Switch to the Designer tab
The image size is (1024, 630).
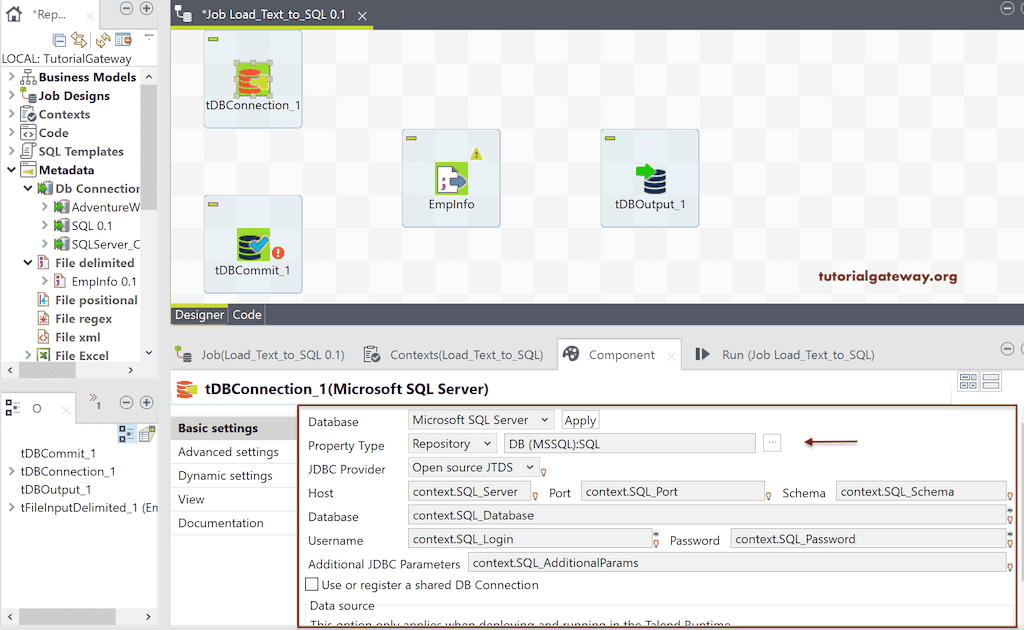[199, 315]
